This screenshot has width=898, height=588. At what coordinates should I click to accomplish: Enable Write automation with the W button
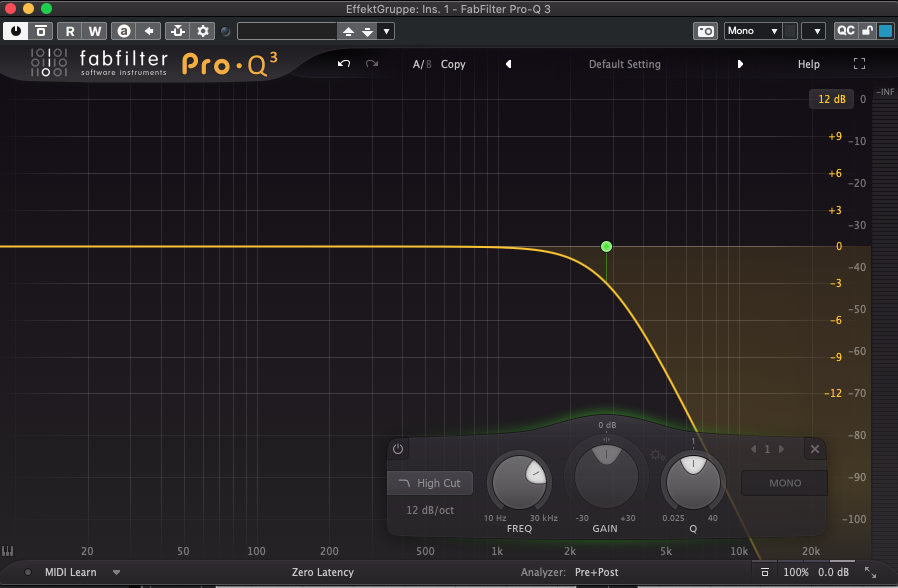[x=94, y=31]
